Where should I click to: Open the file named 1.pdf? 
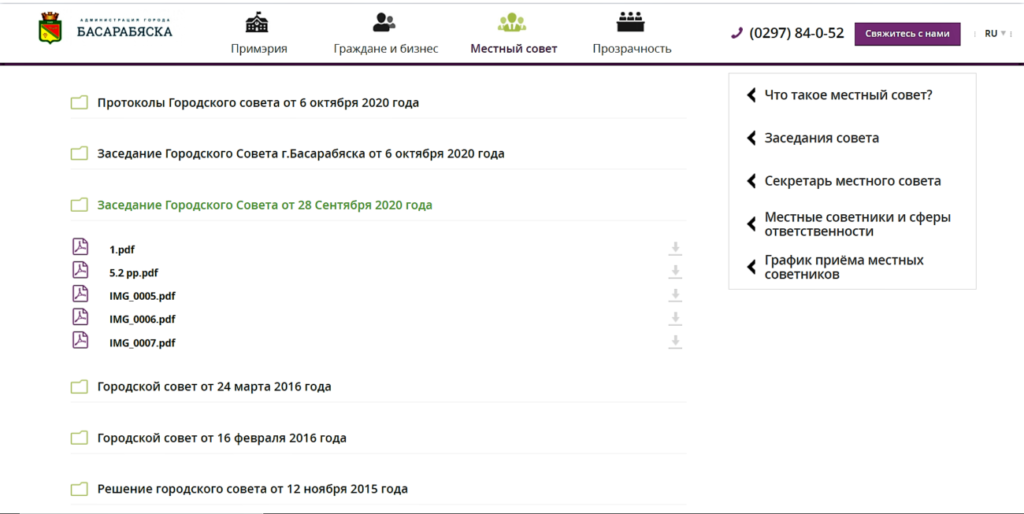pyautogui.click(x=122, y=249)
